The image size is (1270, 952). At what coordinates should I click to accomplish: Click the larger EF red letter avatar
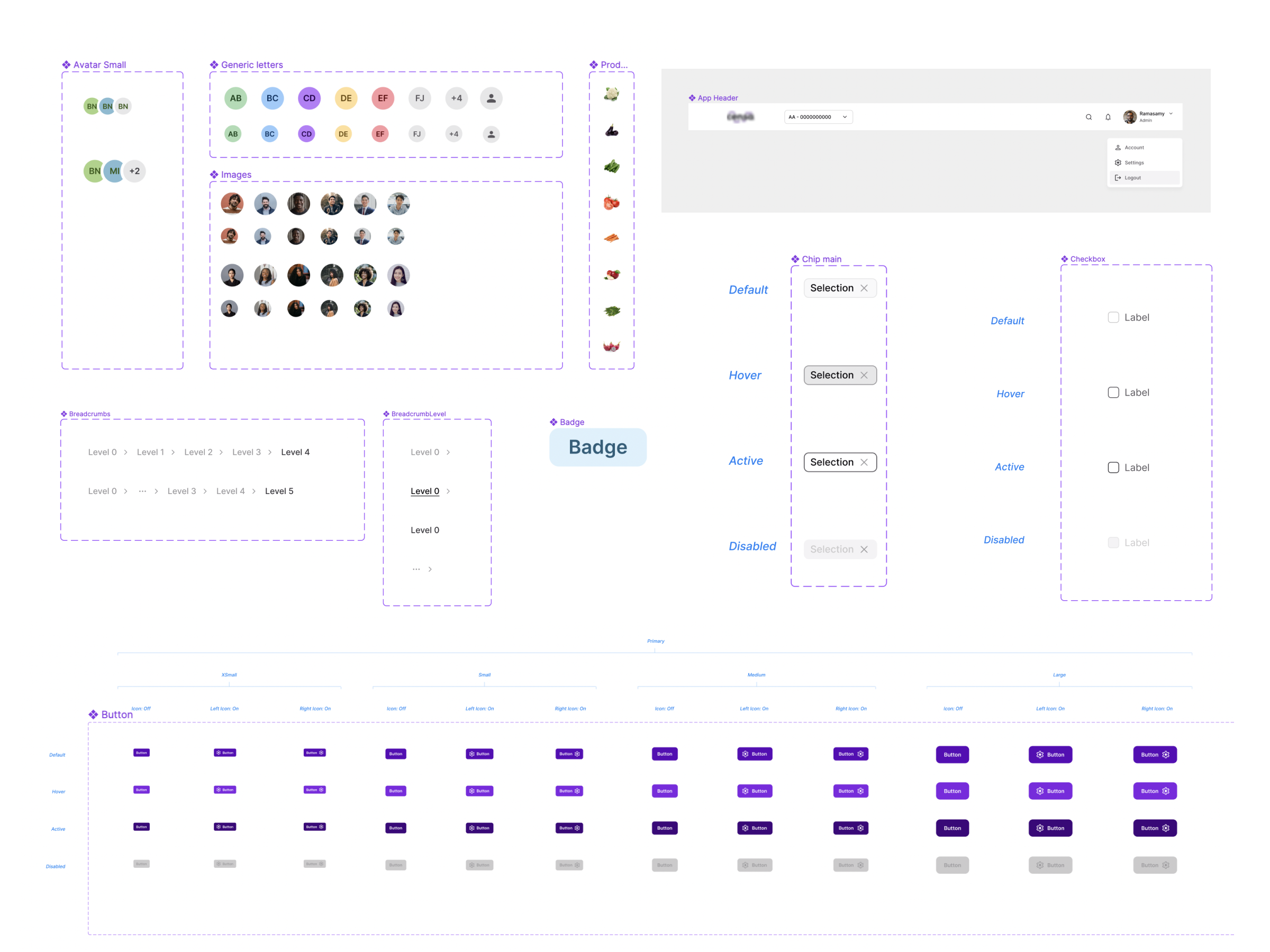[383, 98]
